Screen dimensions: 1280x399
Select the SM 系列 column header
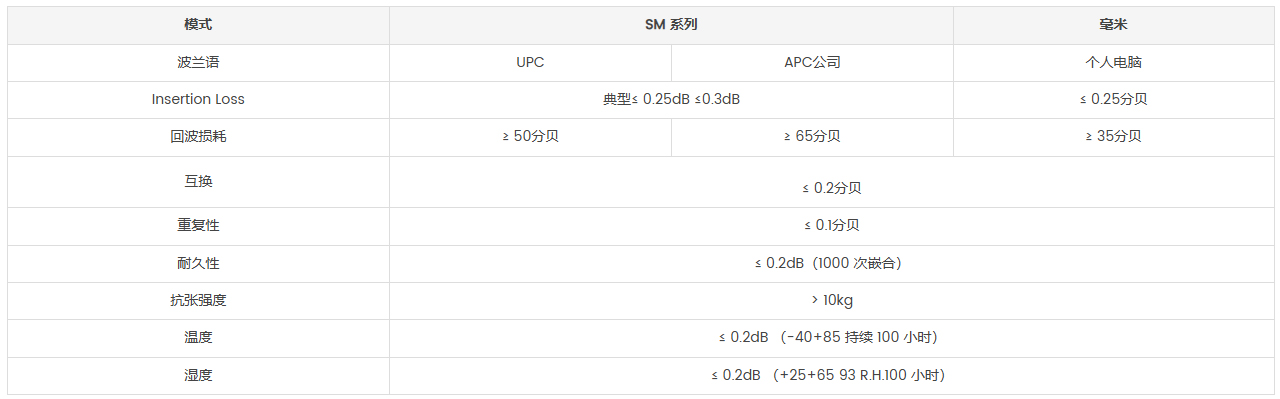[671, 25]
